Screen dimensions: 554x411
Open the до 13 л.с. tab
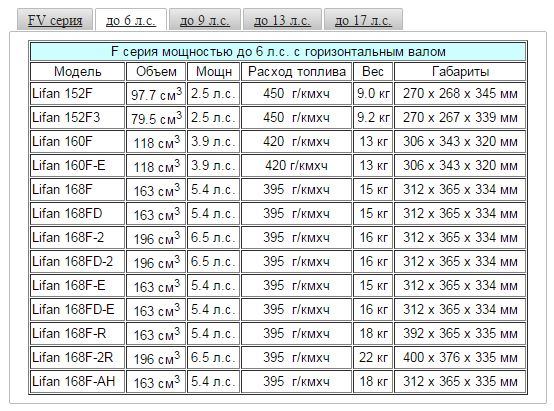click(x=282, y=20)
